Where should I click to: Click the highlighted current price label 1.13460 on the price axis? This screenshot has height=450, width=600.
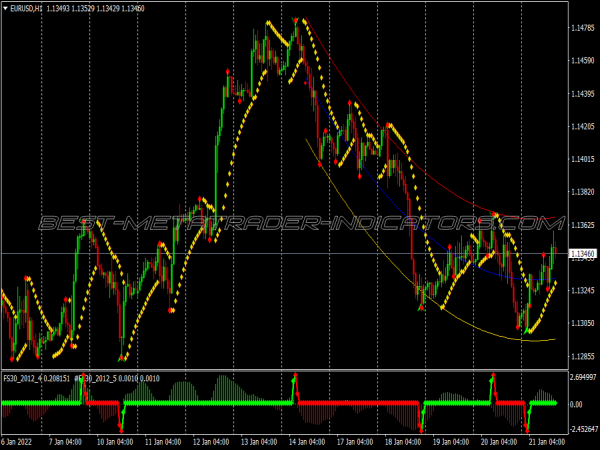click(583, 254)
